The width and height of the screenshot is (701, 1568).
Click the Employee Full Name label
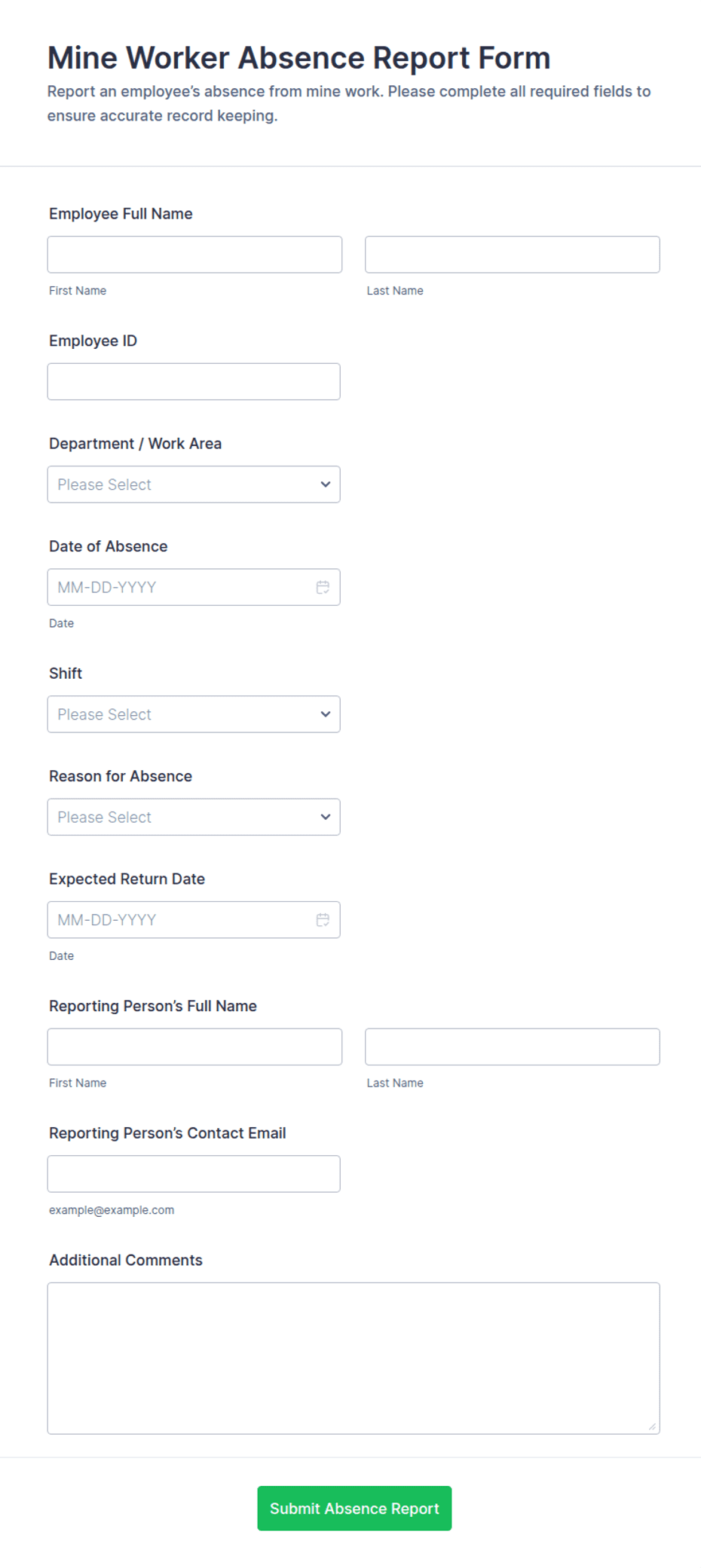pos(121,214)
